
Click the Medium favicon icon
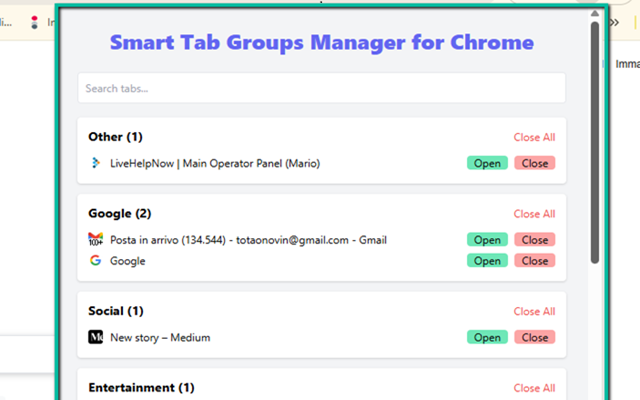[x=95, y=338]
